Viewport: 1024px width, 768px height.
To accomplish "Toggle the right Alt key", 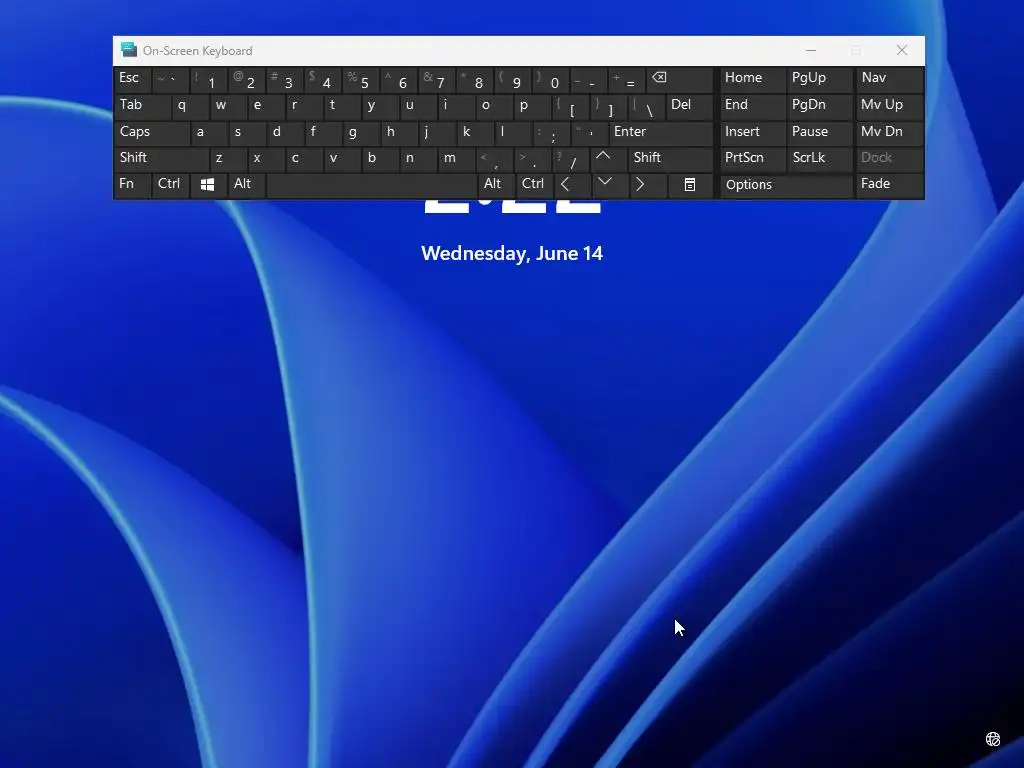I will 496,185.
